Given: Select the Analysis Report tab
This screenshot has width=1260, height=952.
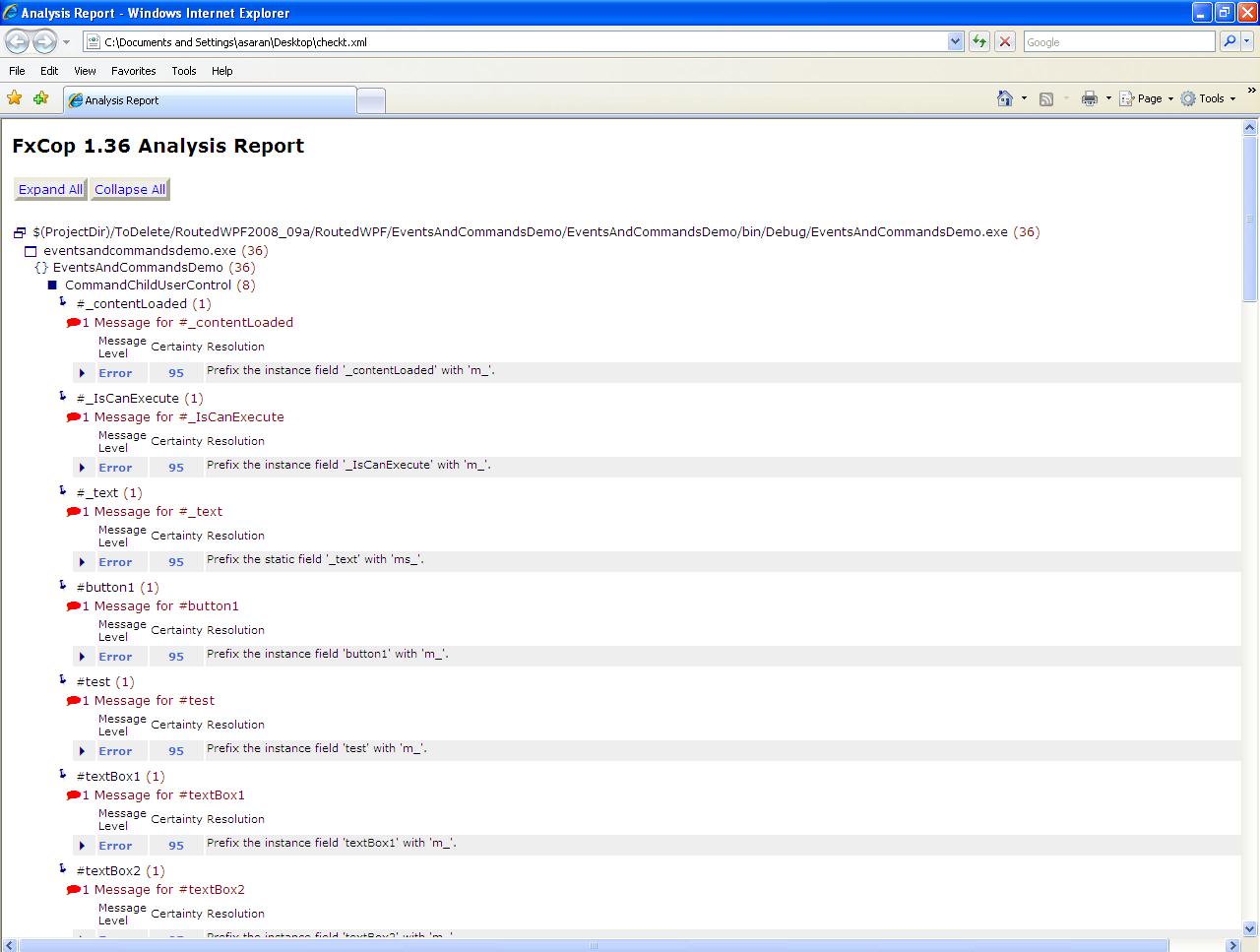Looking at the screenshot, I should [209, 100].
